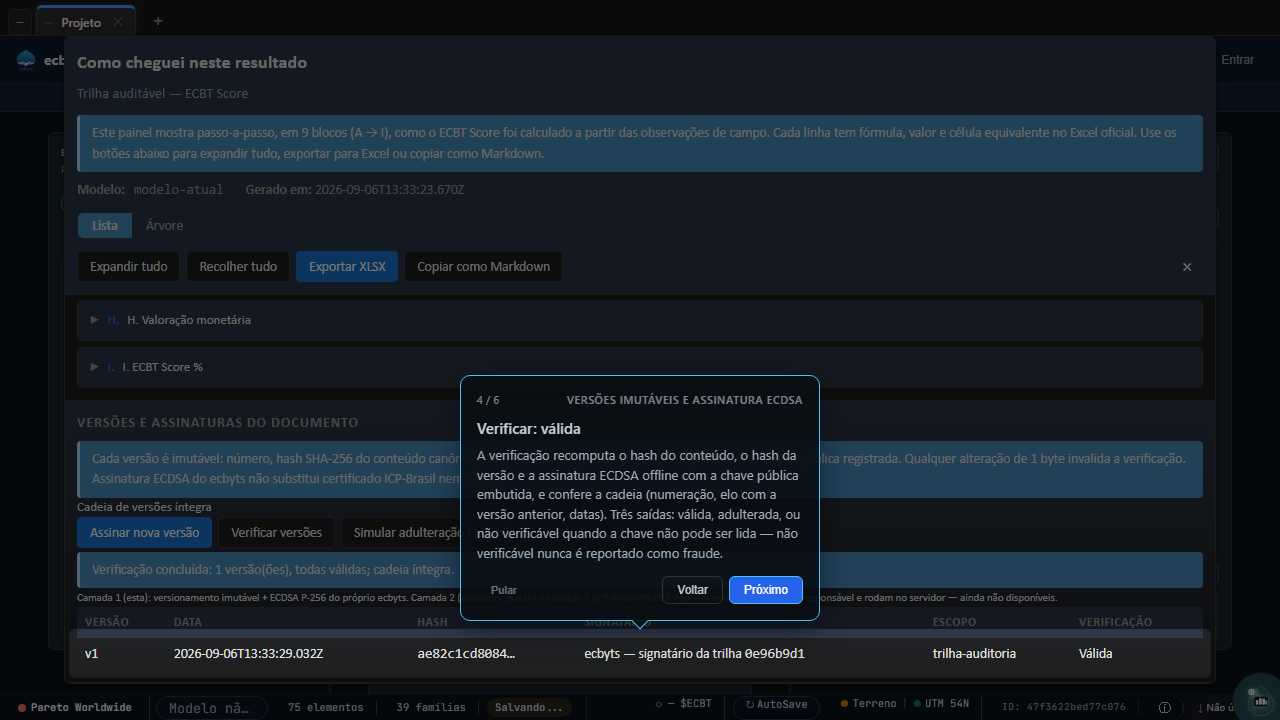Click the hash ae82c1cd8084… cell
The image size is (1280, 720).
point(467,654)
